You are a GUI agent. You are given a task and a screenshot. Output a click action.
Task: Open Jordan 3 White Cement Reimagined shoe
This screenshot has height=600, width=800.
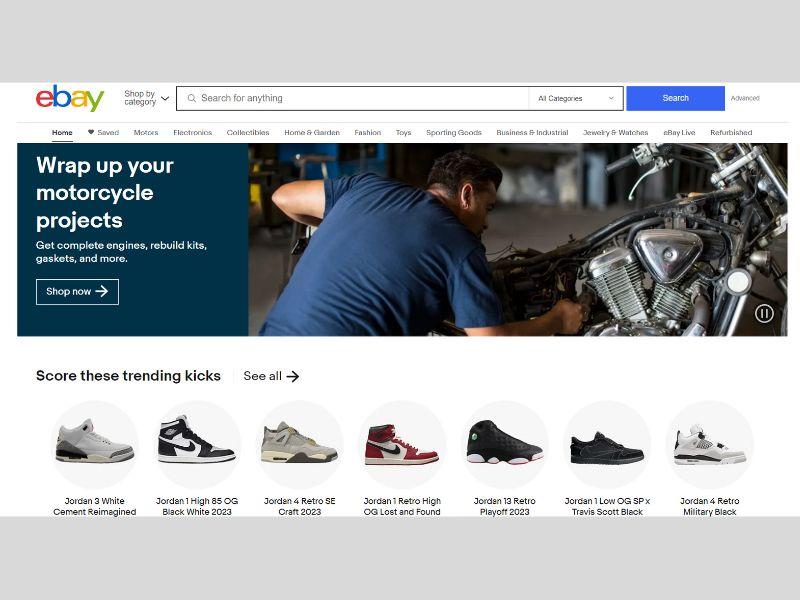[x=95, y=444]
